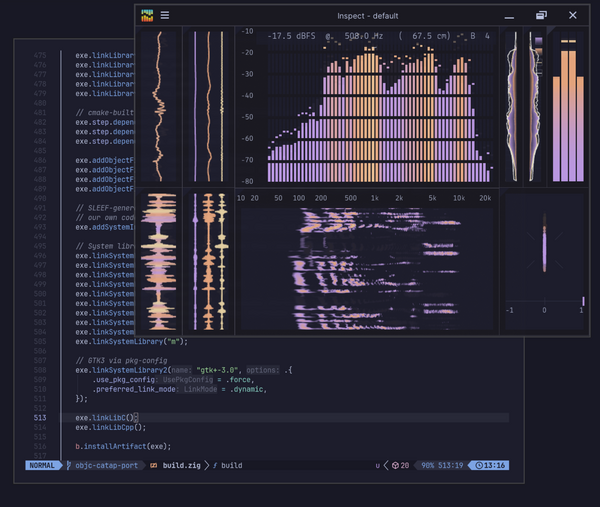Select the stereo correlation vectorscope panel

pyautogui.click(x=545, y=250)
